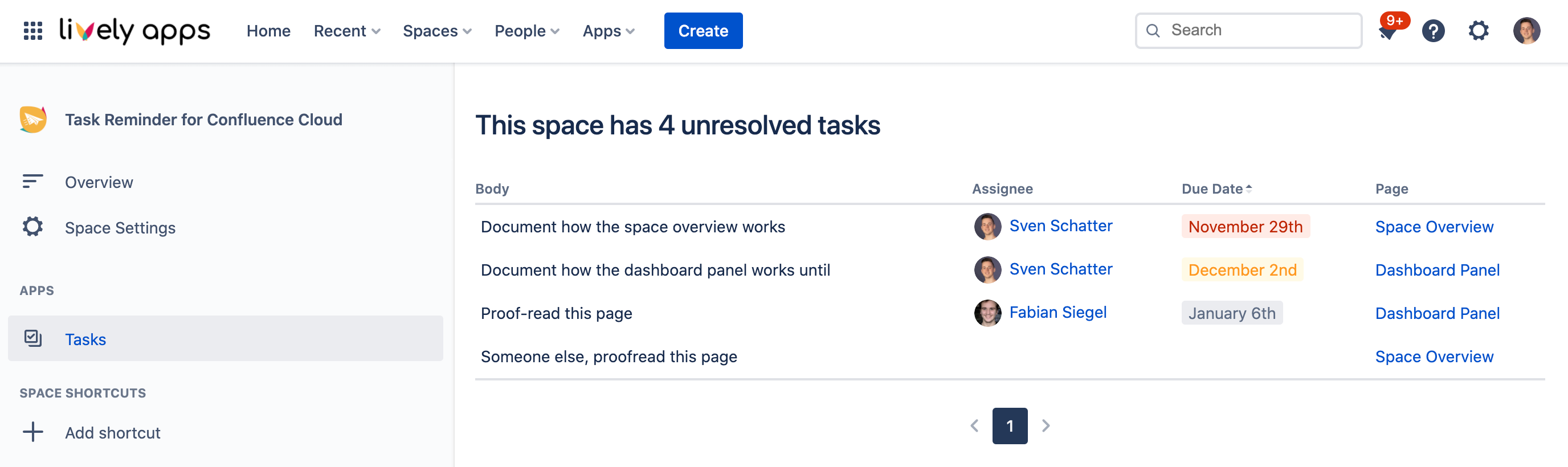
Task: Click the Overview lines icon in sidebar
Action: pyautogui.click(x=33, y=181)
